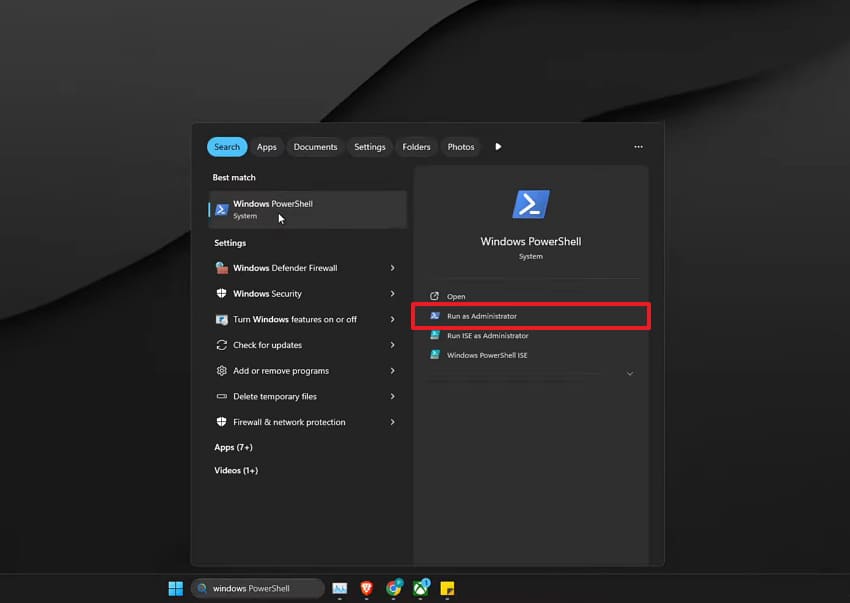
Task: Expand the actions list with down chevron
Action: tap(630, 374)
